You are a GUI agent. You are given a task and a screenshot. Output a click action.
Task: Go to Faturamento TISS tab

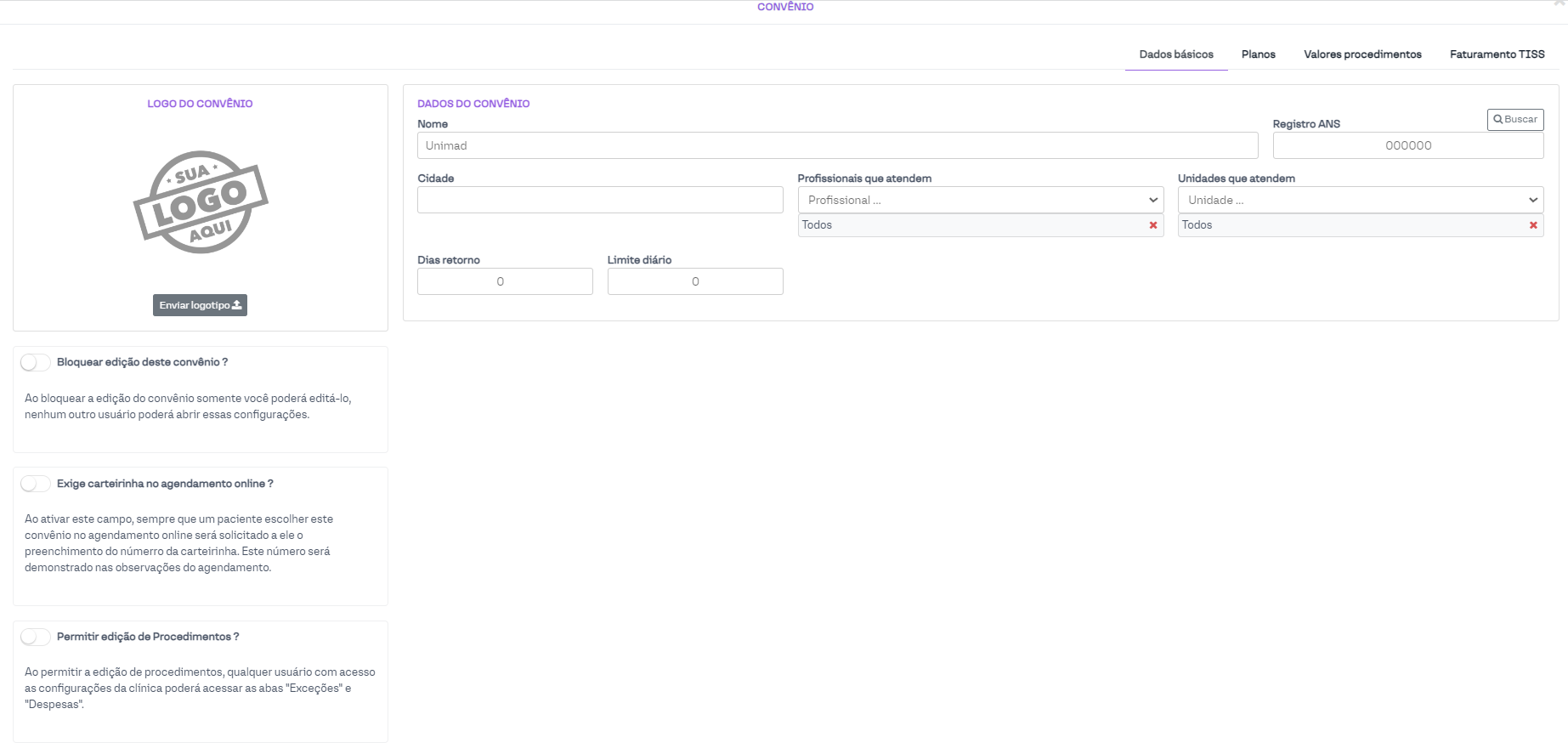pos(1497,54)
